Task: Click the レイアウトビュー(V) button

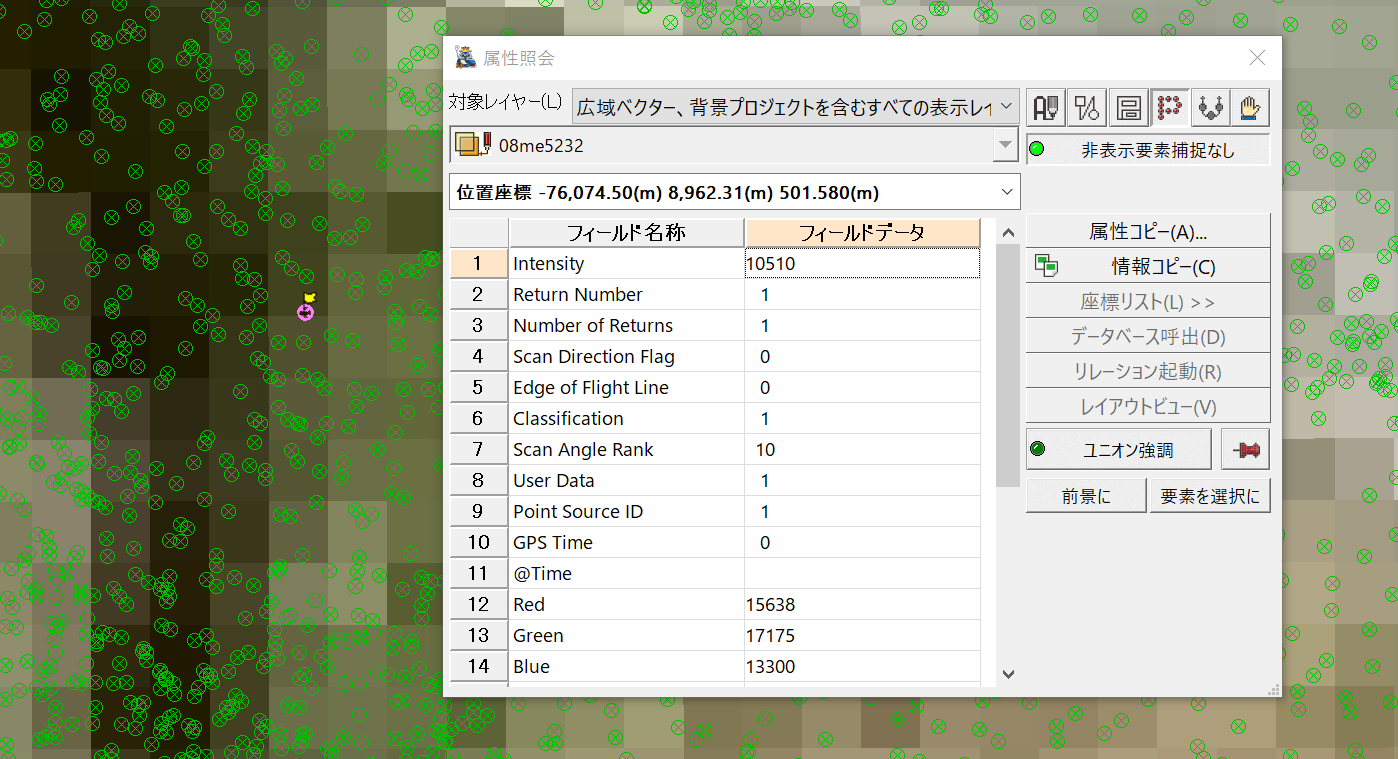Action: pyautogui.click(x=1148, y=406)
